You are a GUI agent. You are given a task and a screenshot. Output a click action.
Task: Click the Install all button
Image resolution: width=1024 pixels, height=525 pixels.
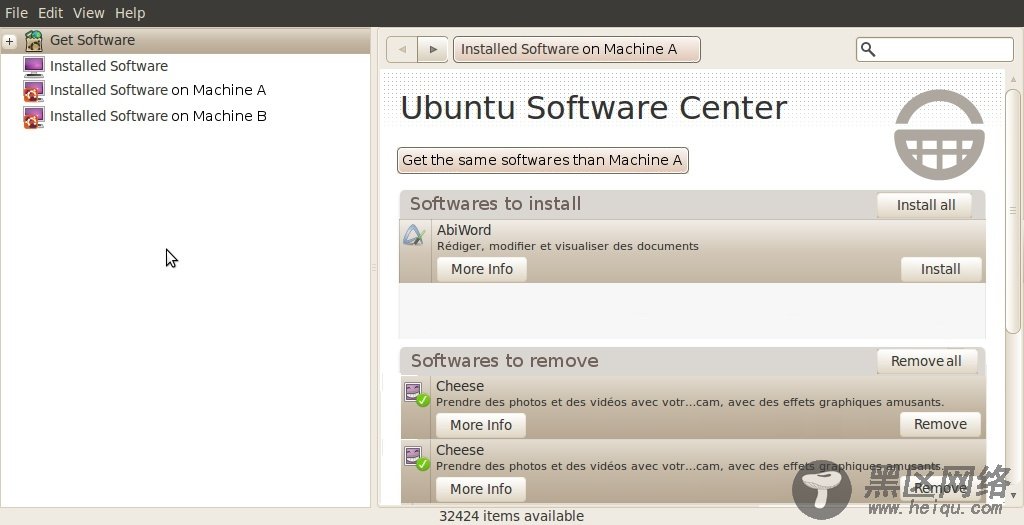tap(925, 205)
